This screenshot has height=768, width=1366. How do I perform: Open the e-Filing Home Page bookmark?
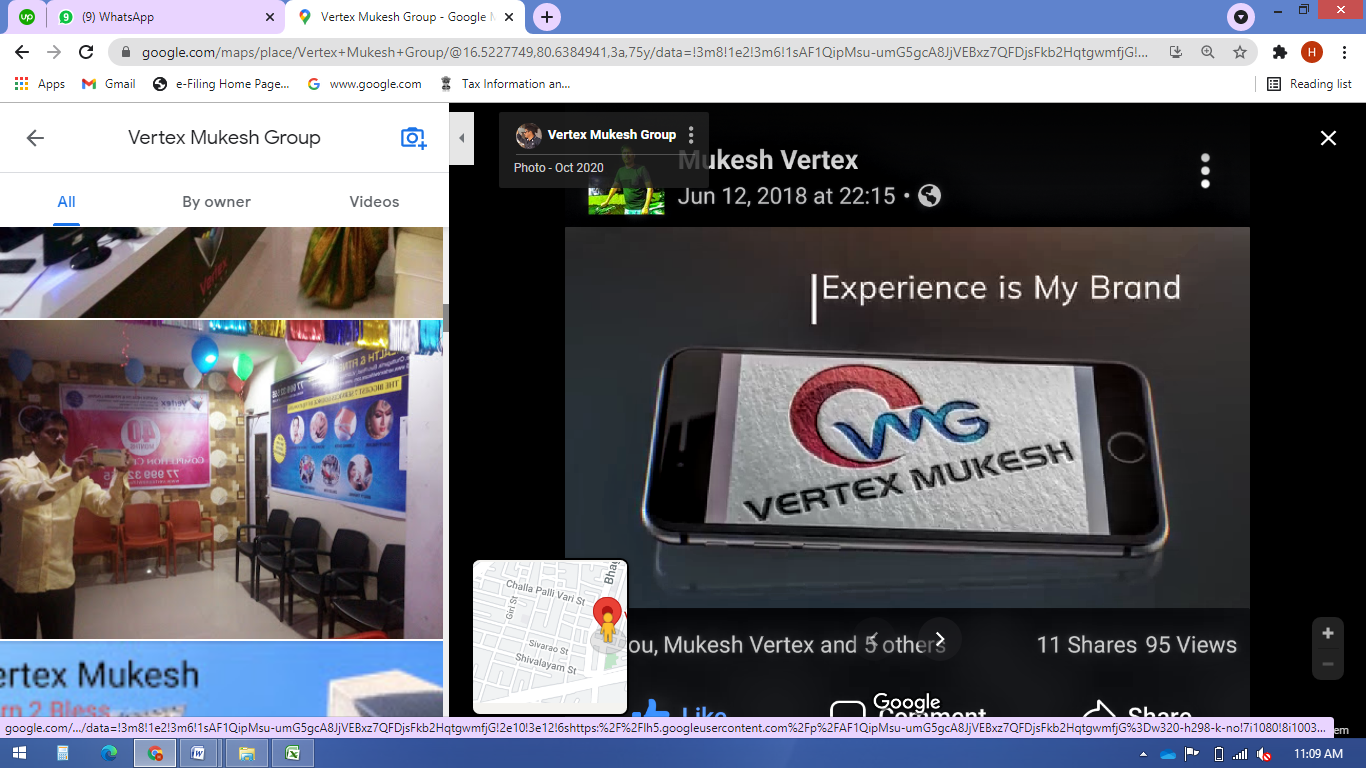pyautogui.click(x=221, y=84)
